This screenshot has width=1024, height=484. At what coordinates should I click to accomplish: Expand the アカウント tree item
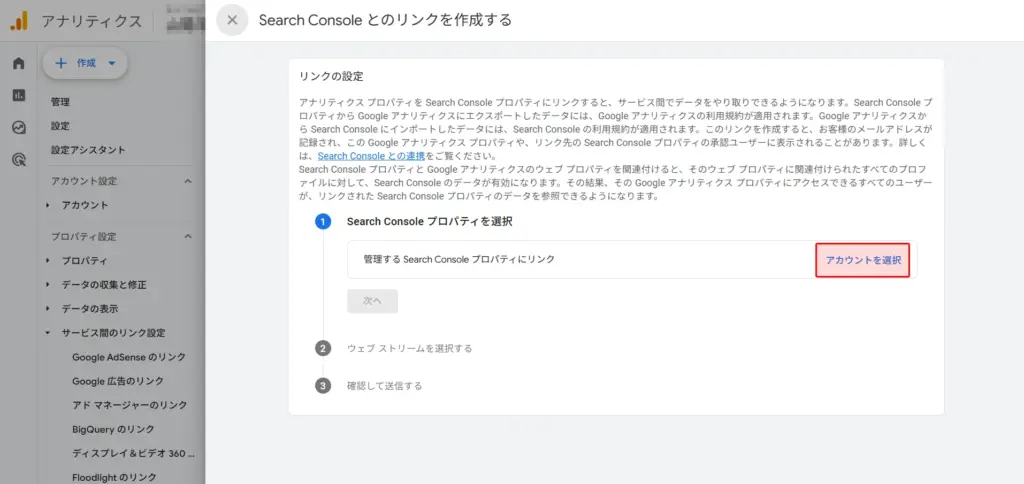tap(49, 205)
